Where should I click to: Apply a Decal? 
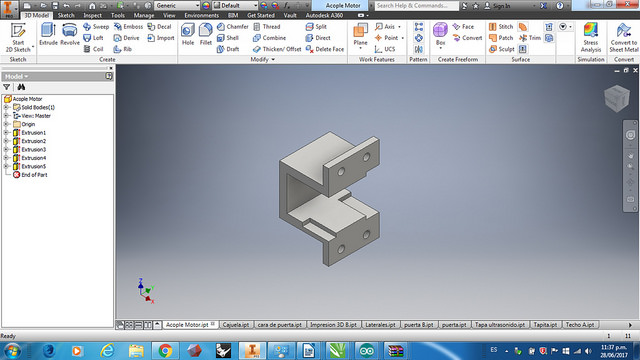tap(160, 27)
